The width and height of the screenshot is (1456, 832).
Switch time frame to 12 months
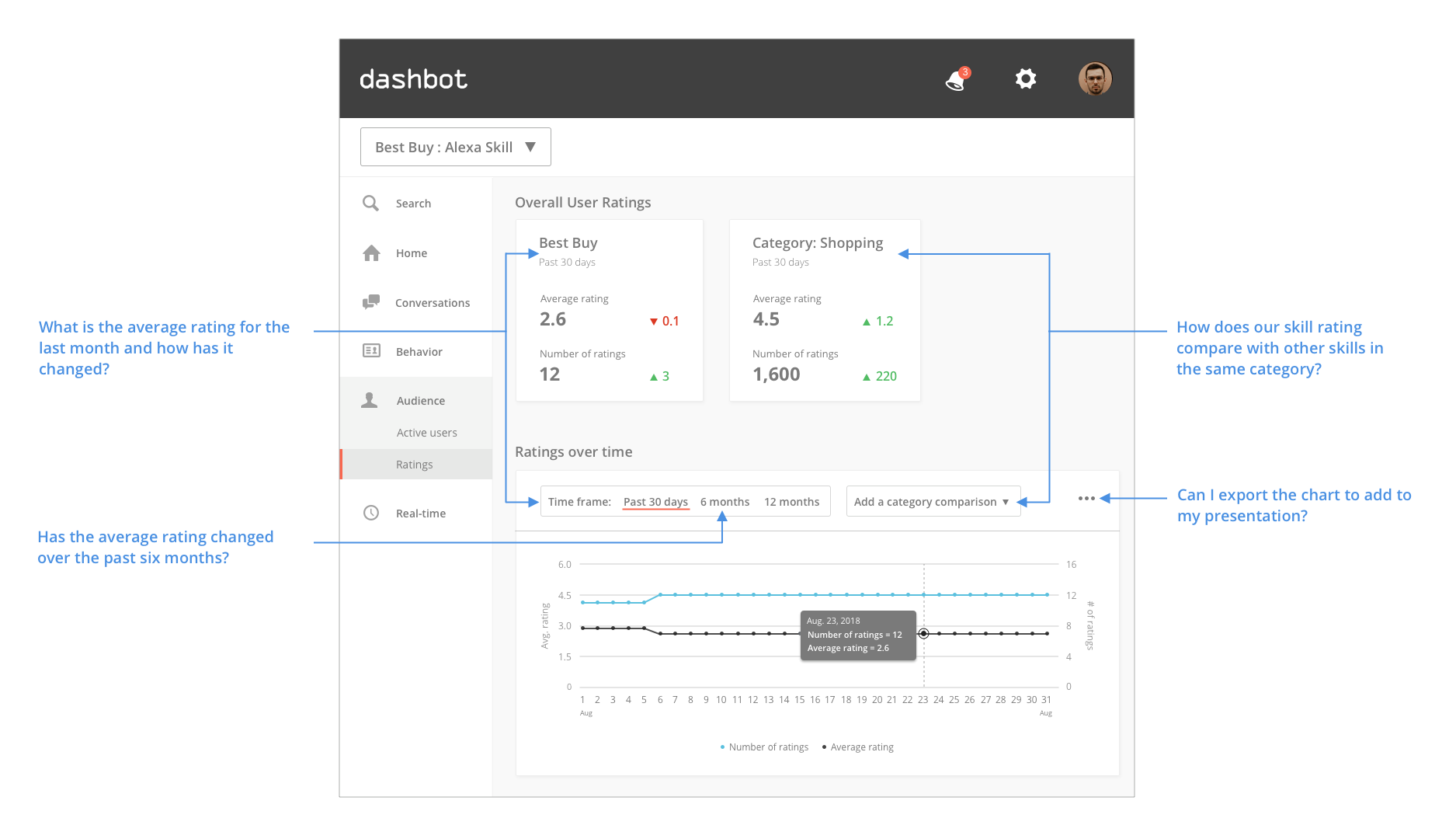pyautogui.click(x=791, y=502)
